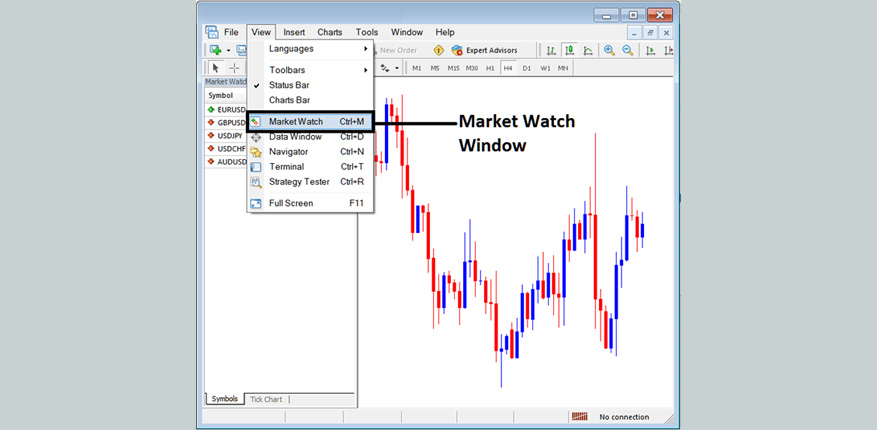
Task: Toggle Charts Bar in View menu
Action: point(289,100)
